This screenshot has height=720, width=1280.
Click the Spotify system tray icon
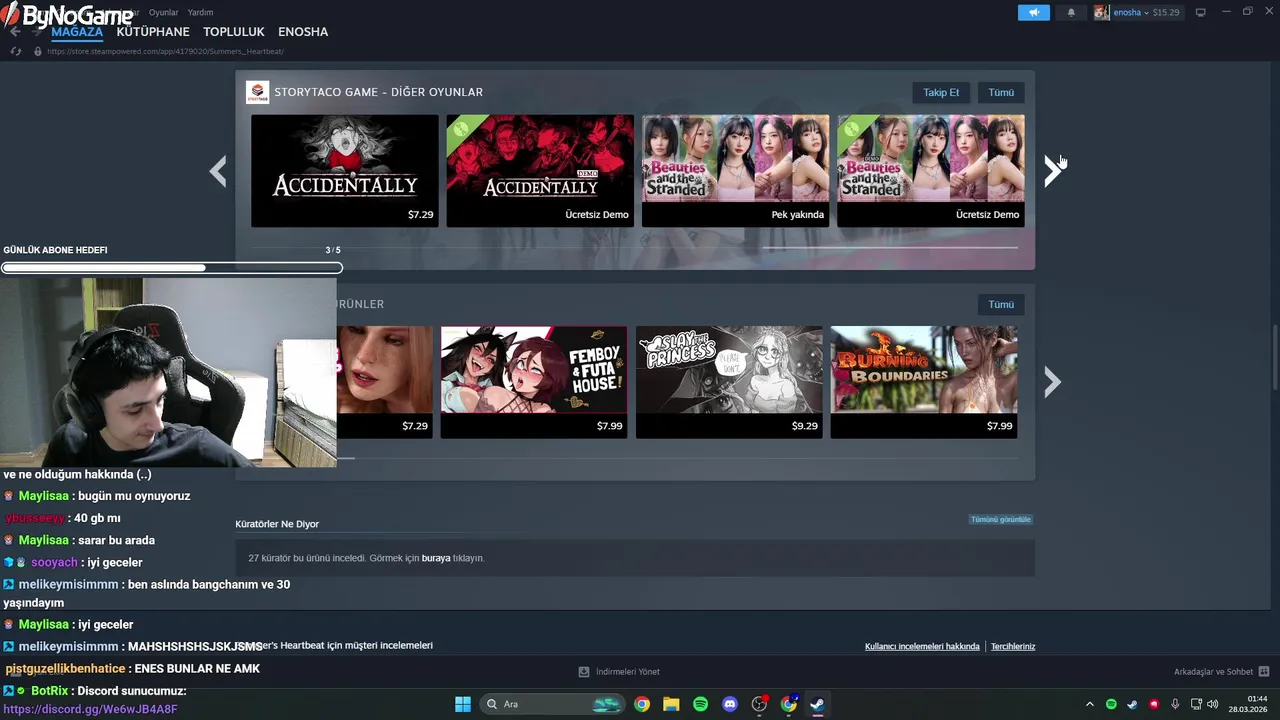pyautogui.click(x=1111, y=704)
